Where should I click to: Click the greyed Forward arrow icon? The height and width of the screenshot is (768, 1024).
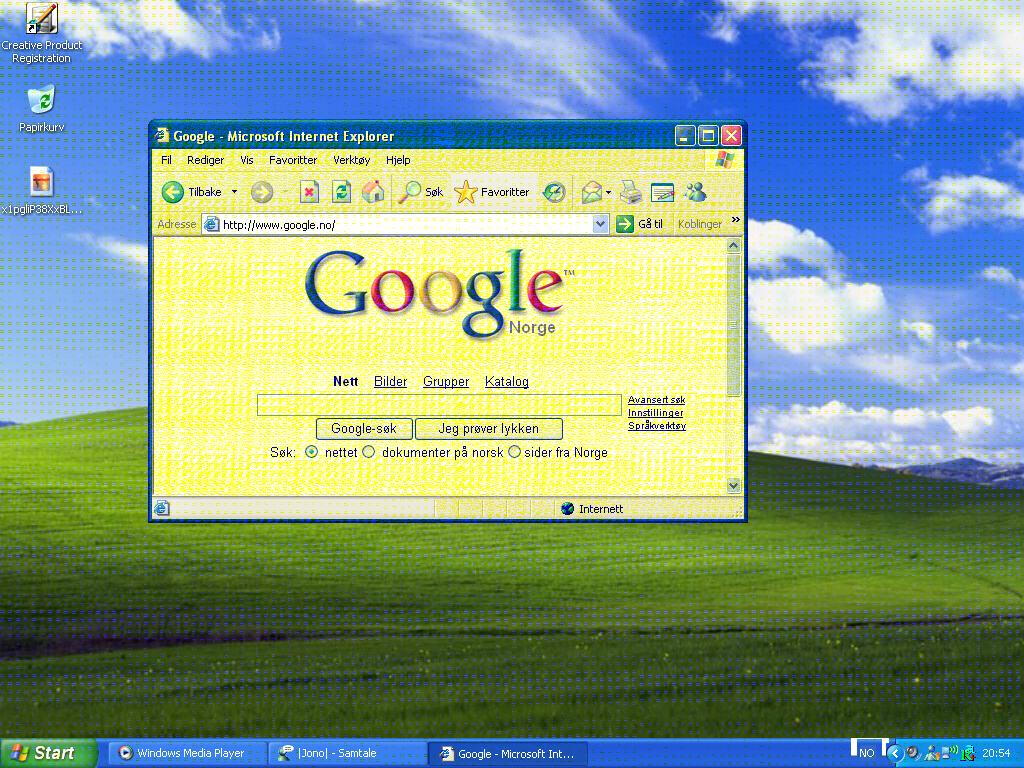click(262, 192)
